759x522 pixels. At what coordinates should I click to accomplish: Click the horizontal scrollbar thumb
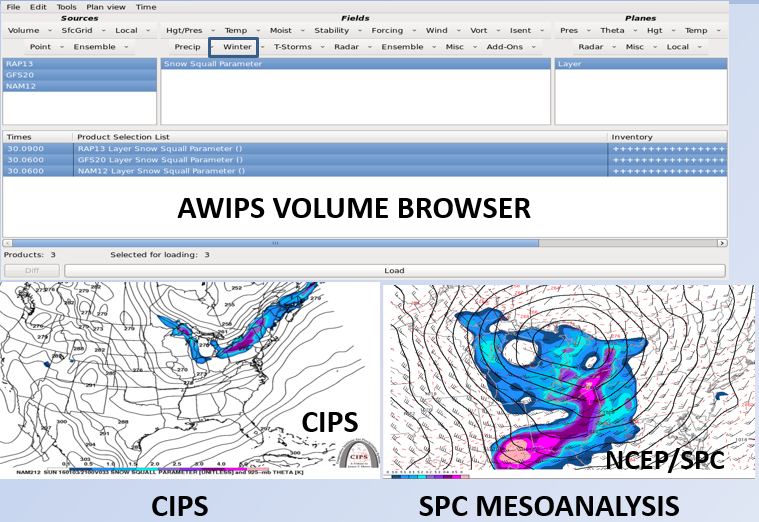(x=275, y=243)
